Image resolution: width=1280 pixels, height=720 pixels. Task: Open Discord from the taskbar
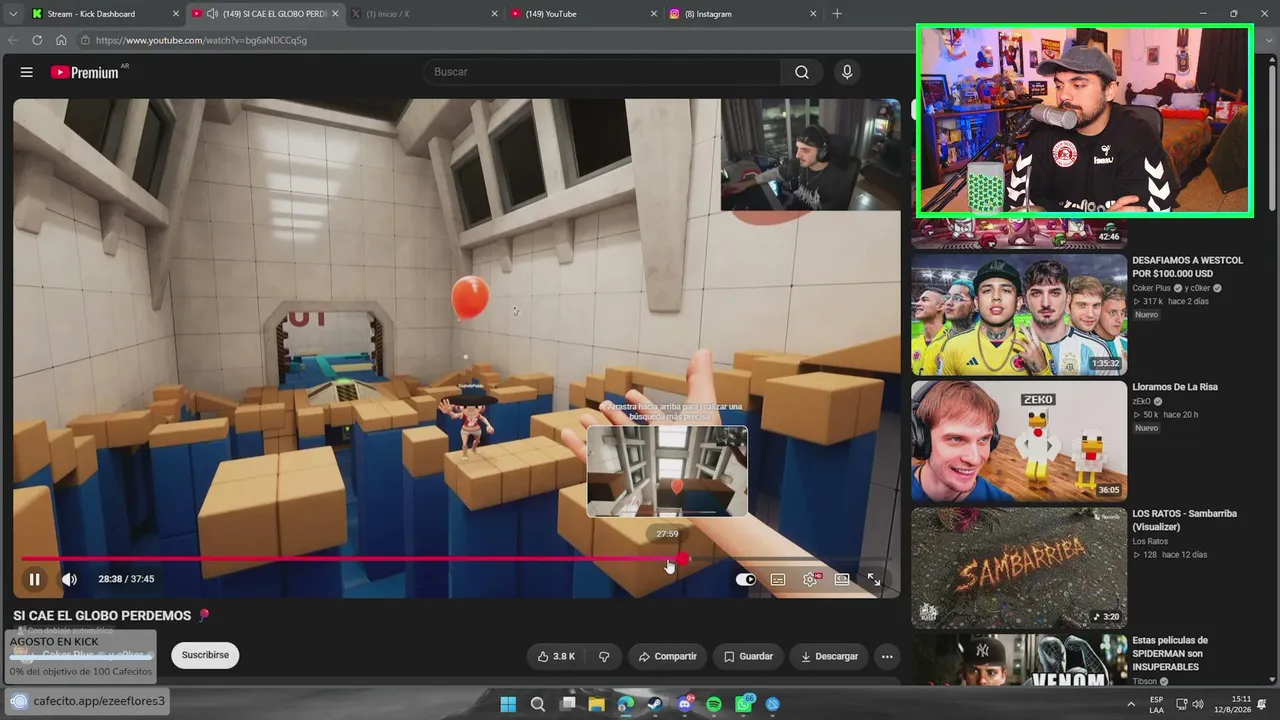(x=685, y=704)
